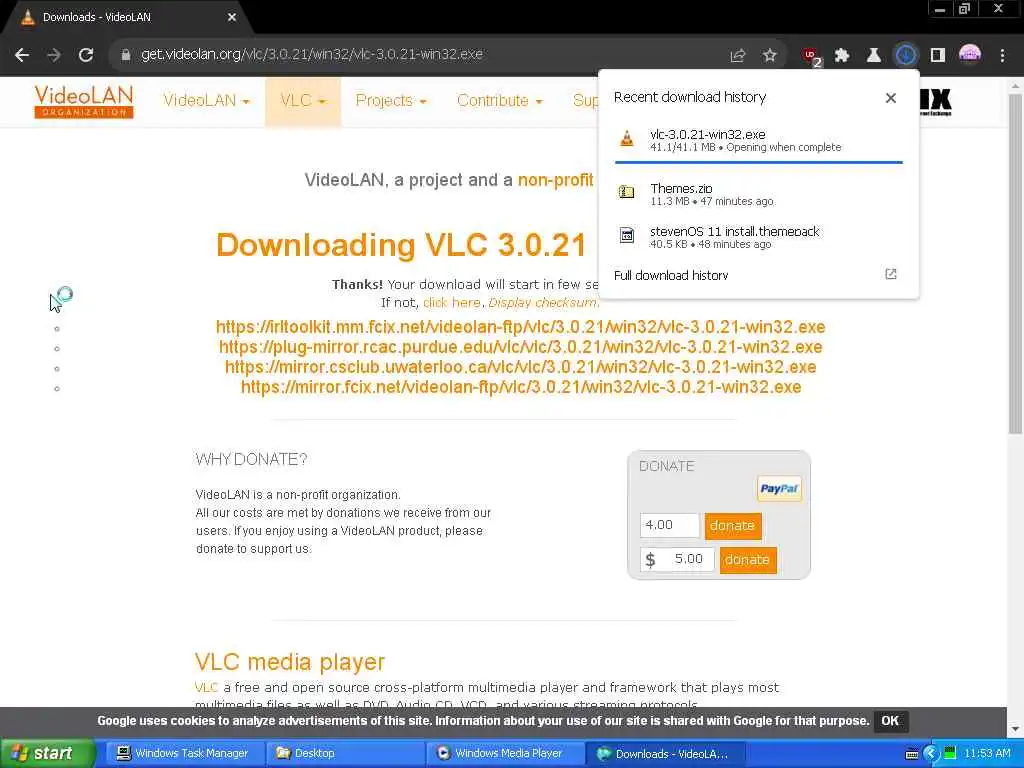Open the Chrome profile avatar
Viewport: 1024px width, 768px height.
tap(970, 55)
